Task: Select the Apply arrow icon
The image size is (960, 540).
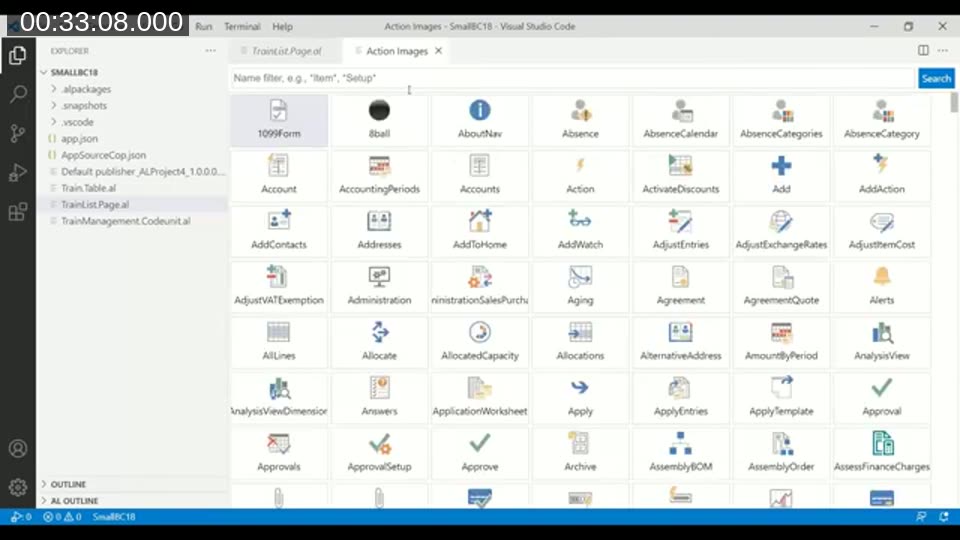Action: 580,398
